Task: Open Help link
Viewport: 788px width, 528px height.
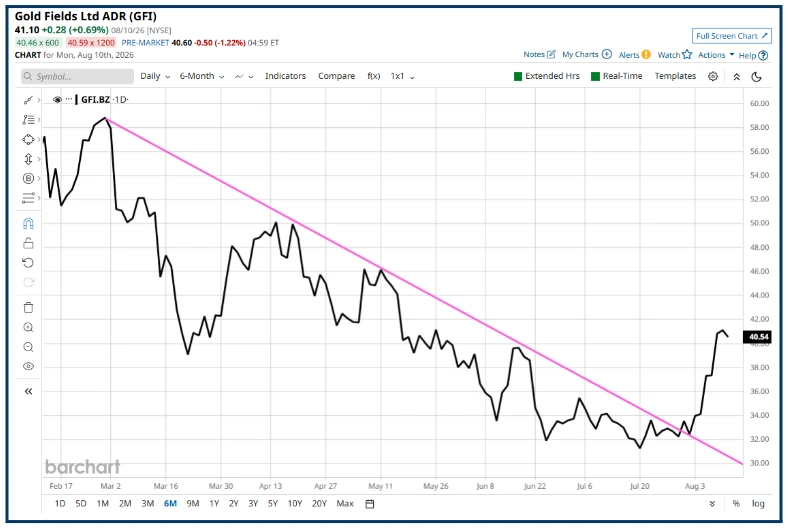Action: [x=753, y=55]
